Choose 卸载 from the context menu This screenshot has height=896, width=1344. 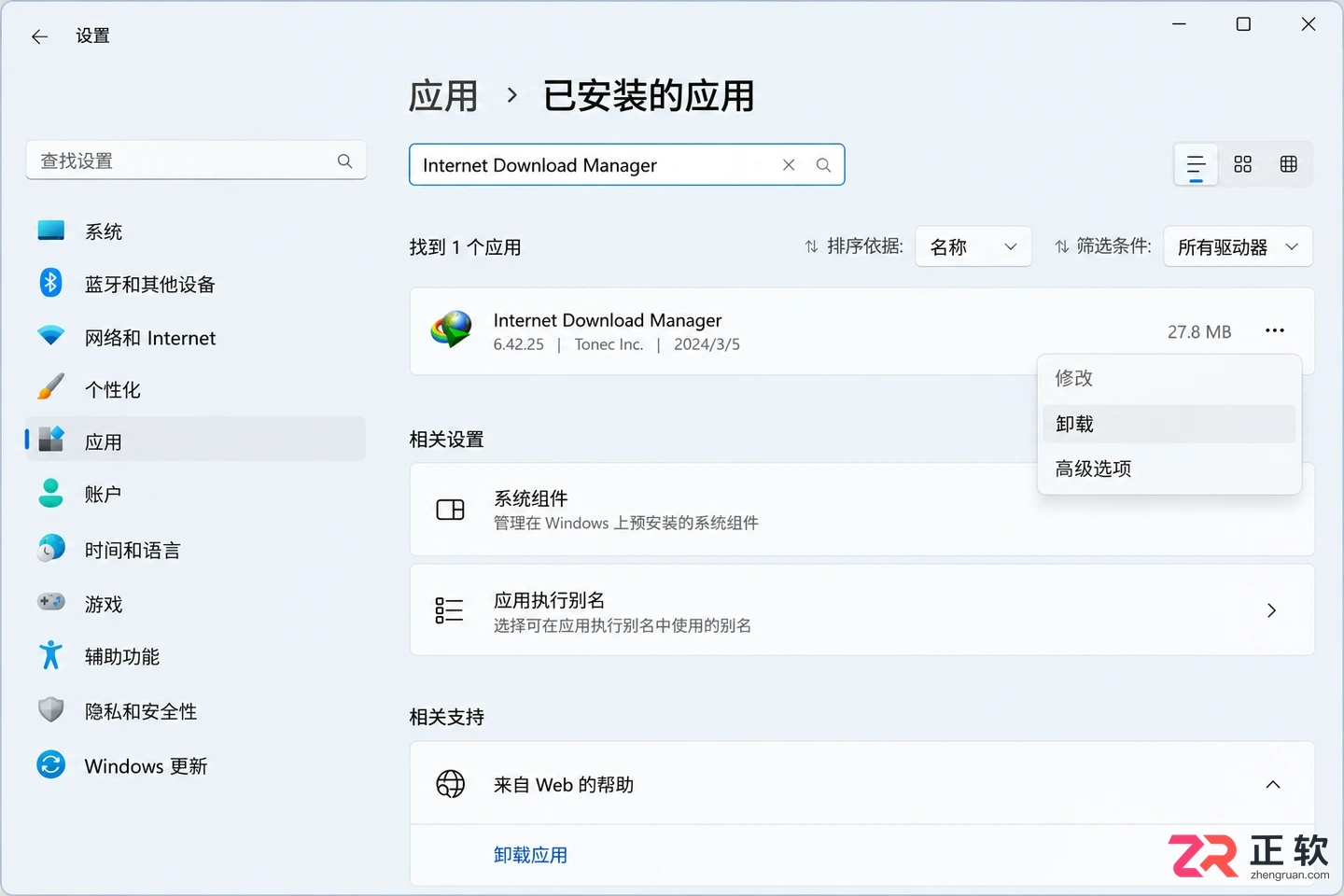tap(1169, 424)
